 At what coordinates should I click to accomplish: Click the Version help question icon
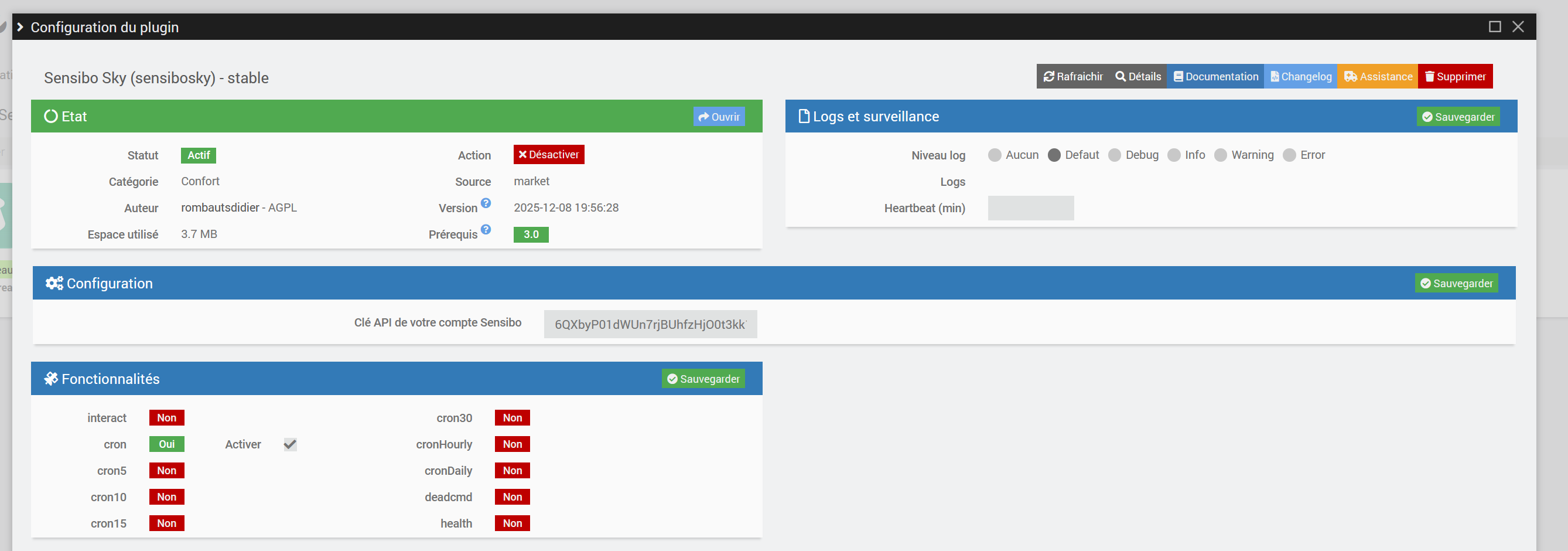(486, 203)
